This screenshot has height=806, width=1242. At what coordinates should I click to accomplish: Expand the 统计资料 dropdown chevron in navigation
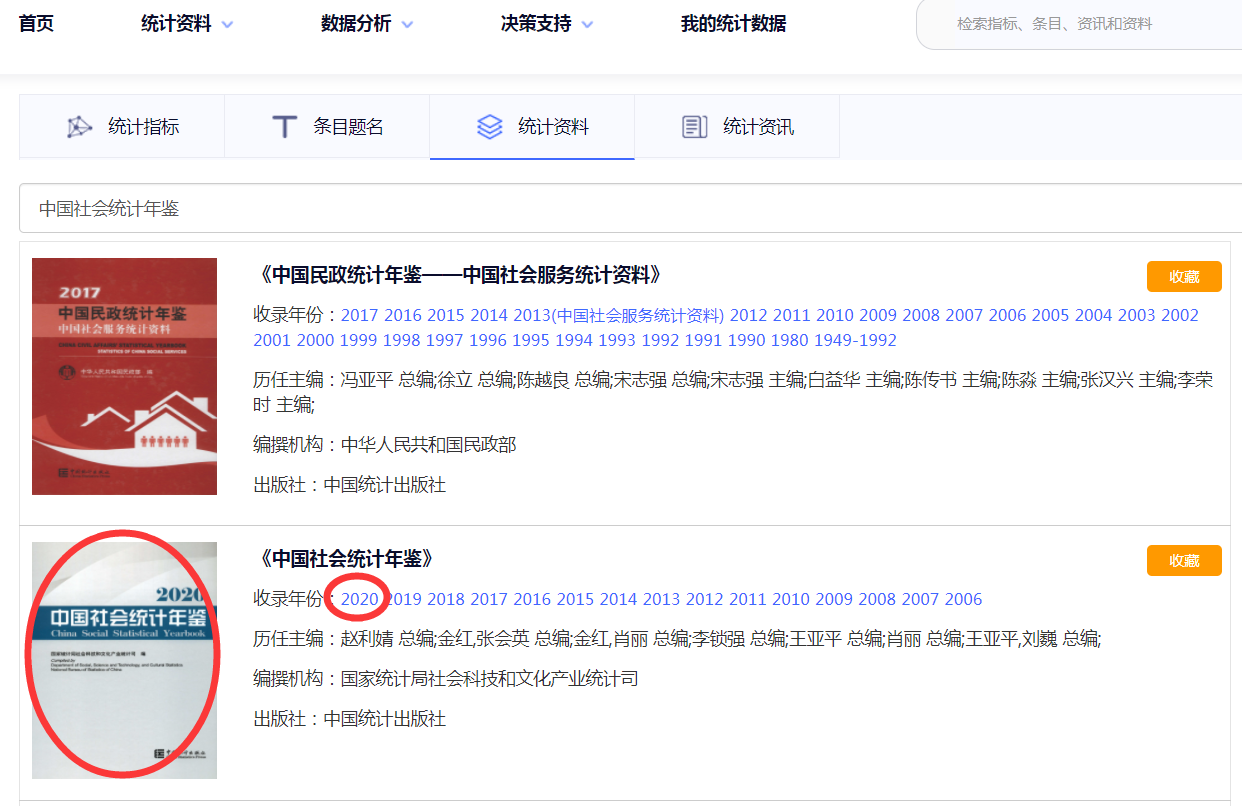pyautogui.click(x=227, y=25)
